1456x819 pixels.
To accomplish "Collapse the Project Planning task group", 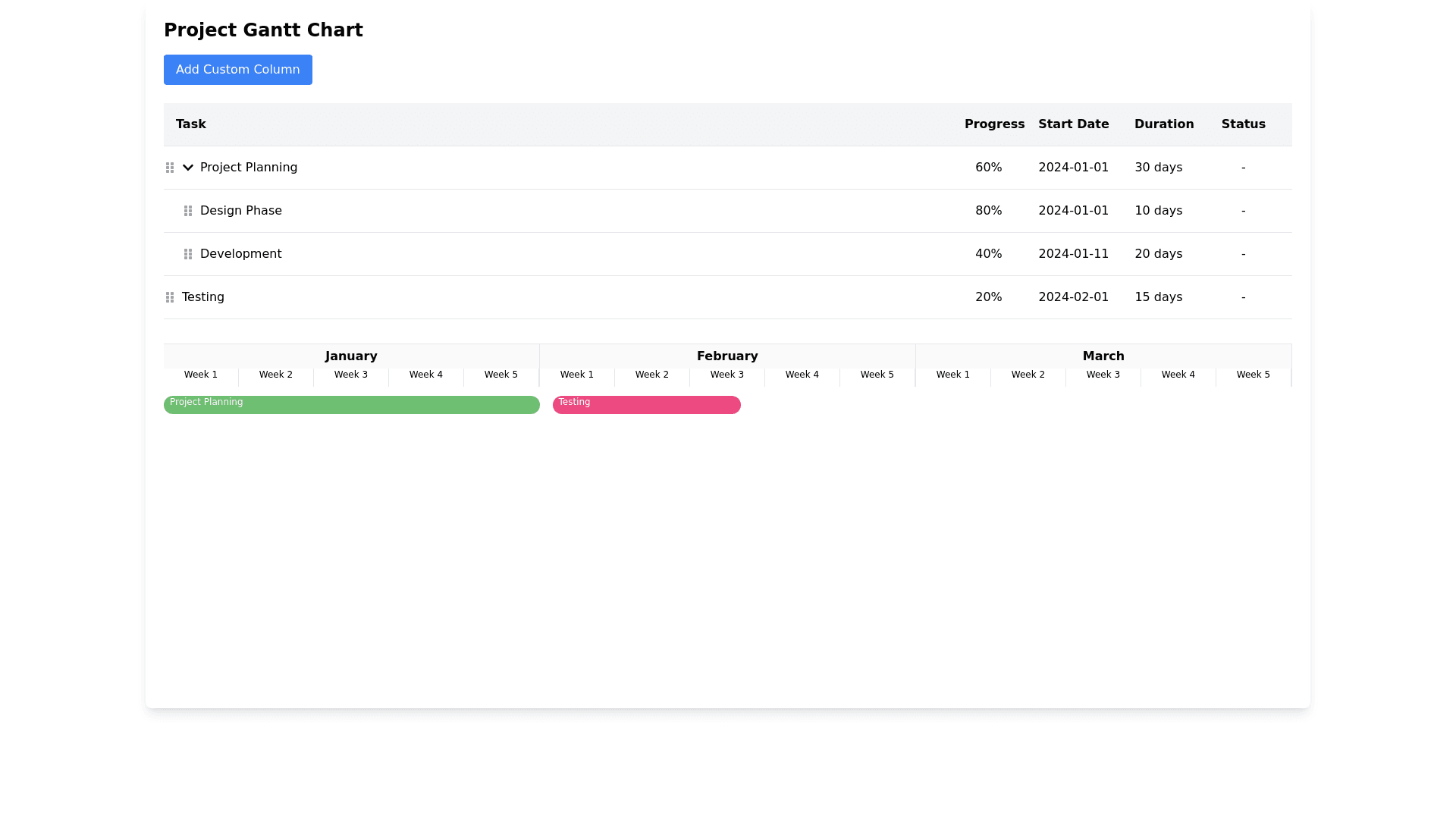I will [x=188, y=168].
